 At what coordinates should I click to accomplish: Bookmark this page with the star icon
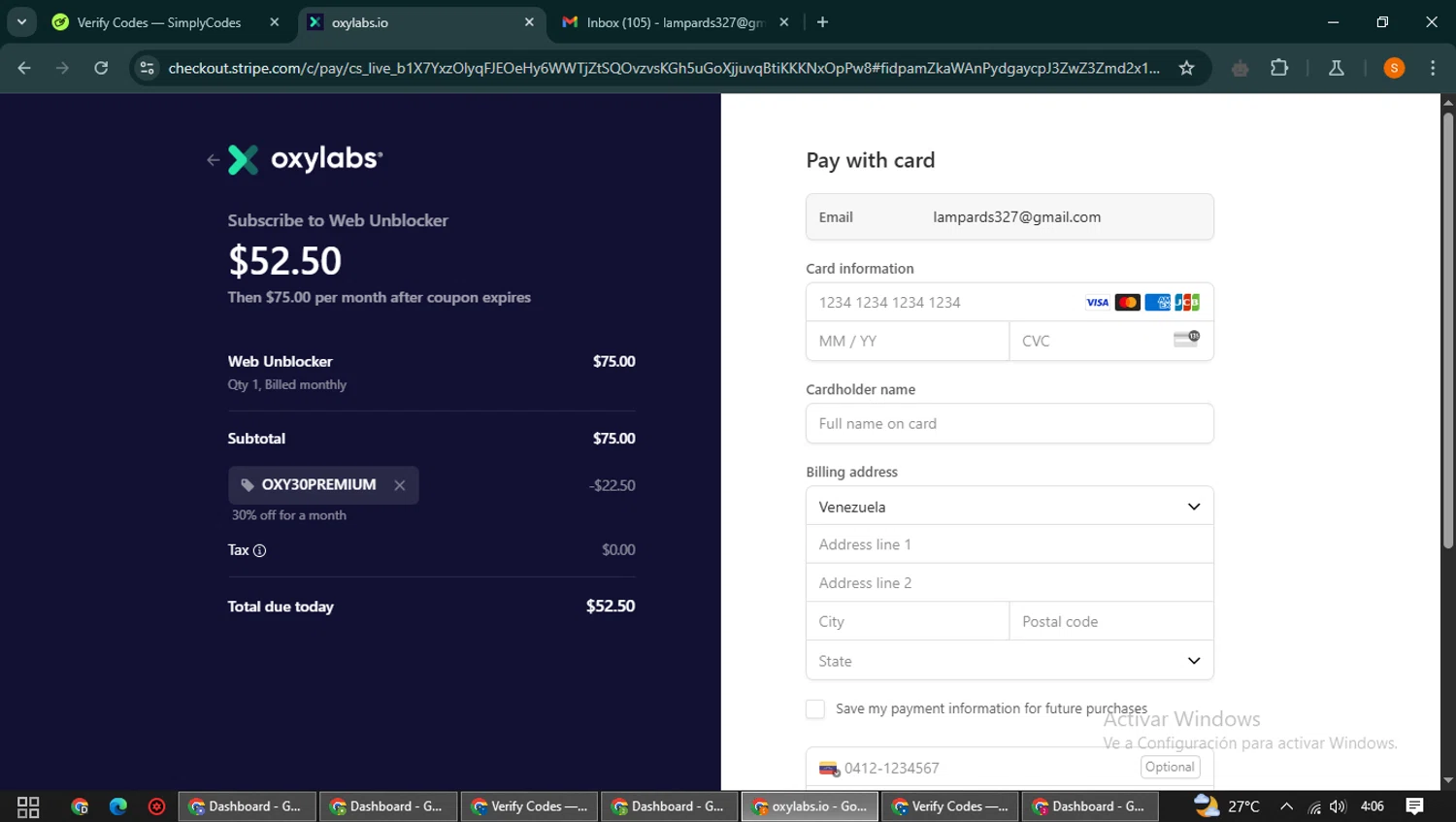coord(1186,68)
